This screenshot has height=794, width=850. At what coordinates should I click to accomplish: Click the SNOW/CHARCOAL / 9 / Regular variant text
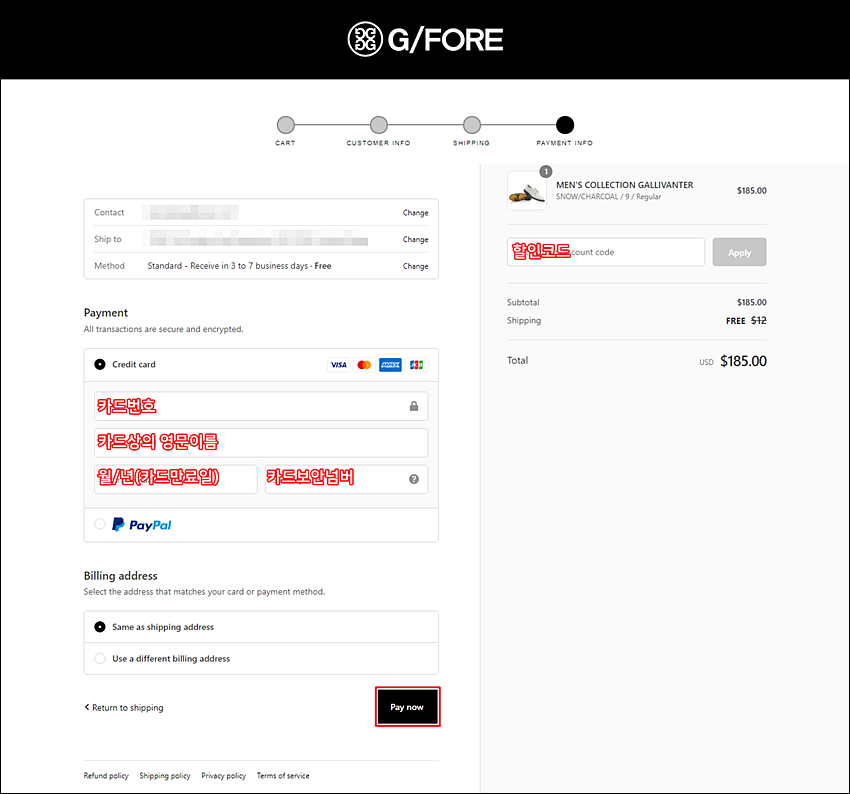pyautogui.click(x=608, y=197)
